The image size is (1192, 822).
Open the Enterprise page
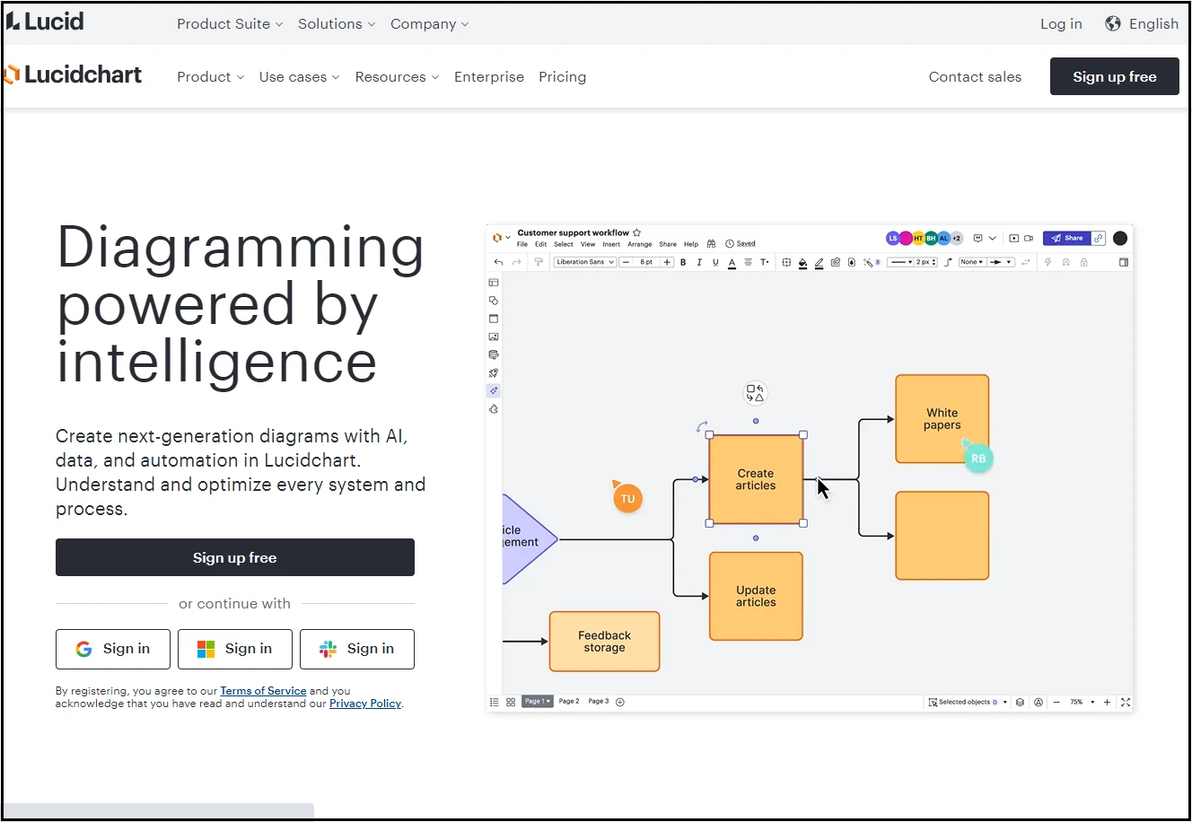489,77
